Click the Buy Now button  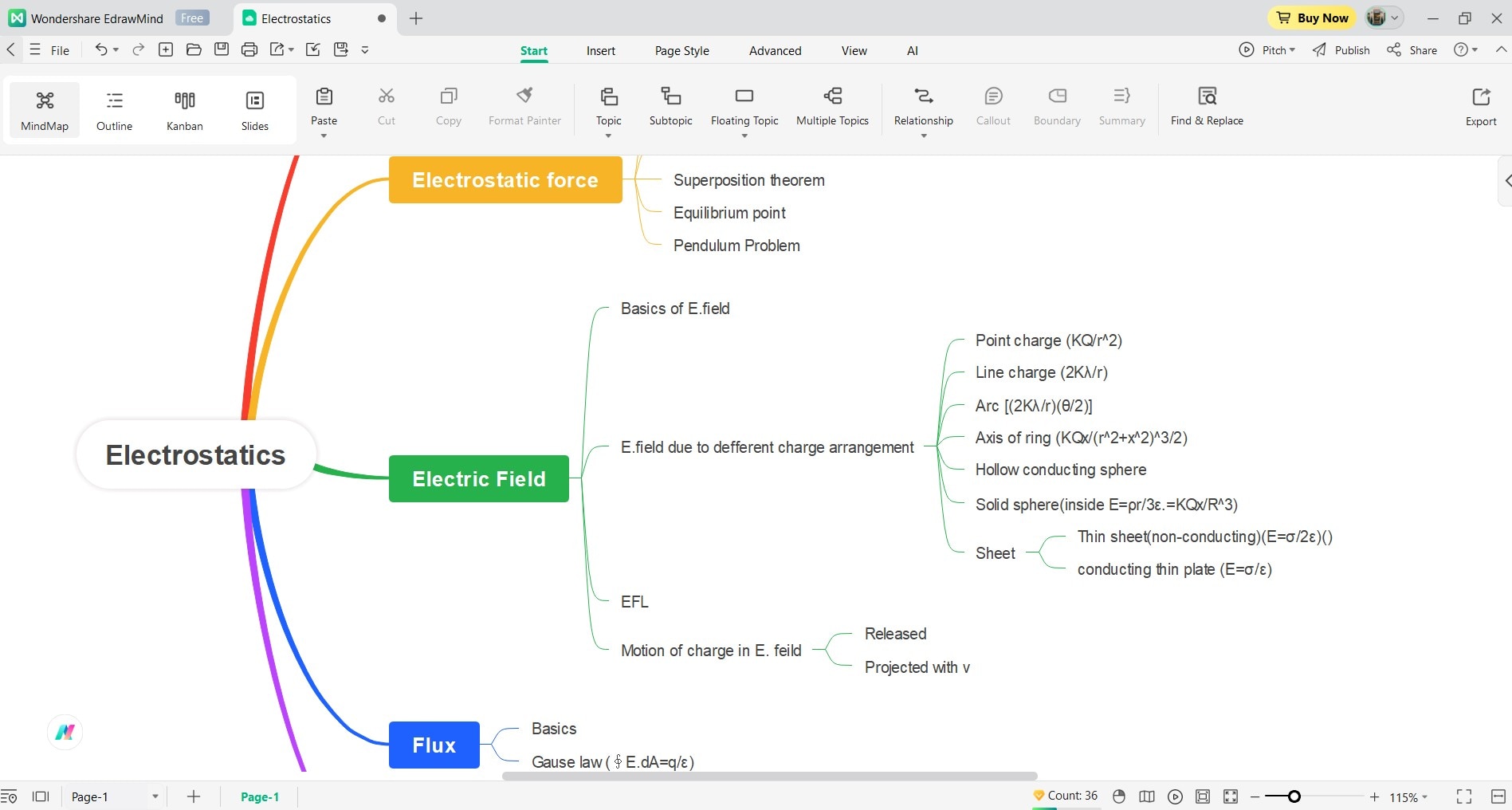1312,18
